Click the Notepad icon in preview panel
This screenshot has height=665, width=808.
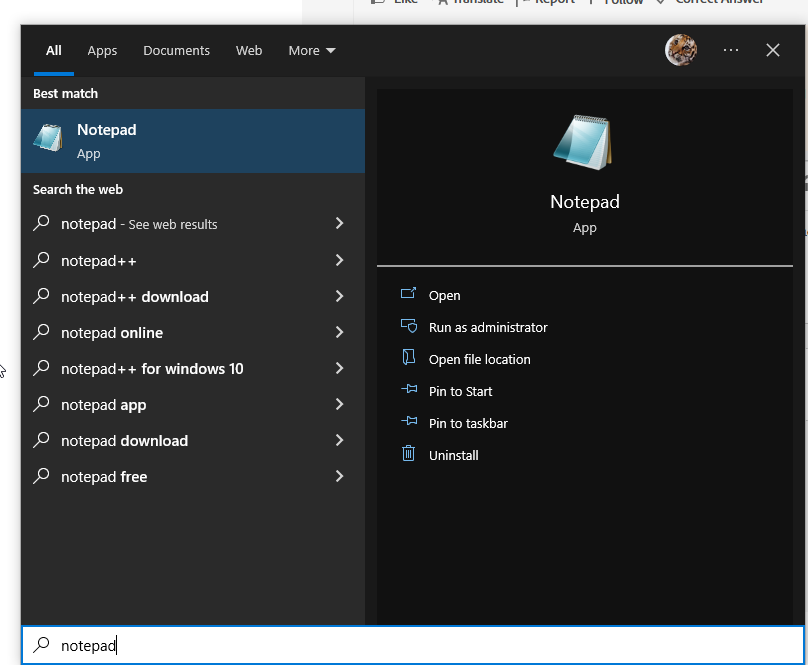click(x=584, y=141)
